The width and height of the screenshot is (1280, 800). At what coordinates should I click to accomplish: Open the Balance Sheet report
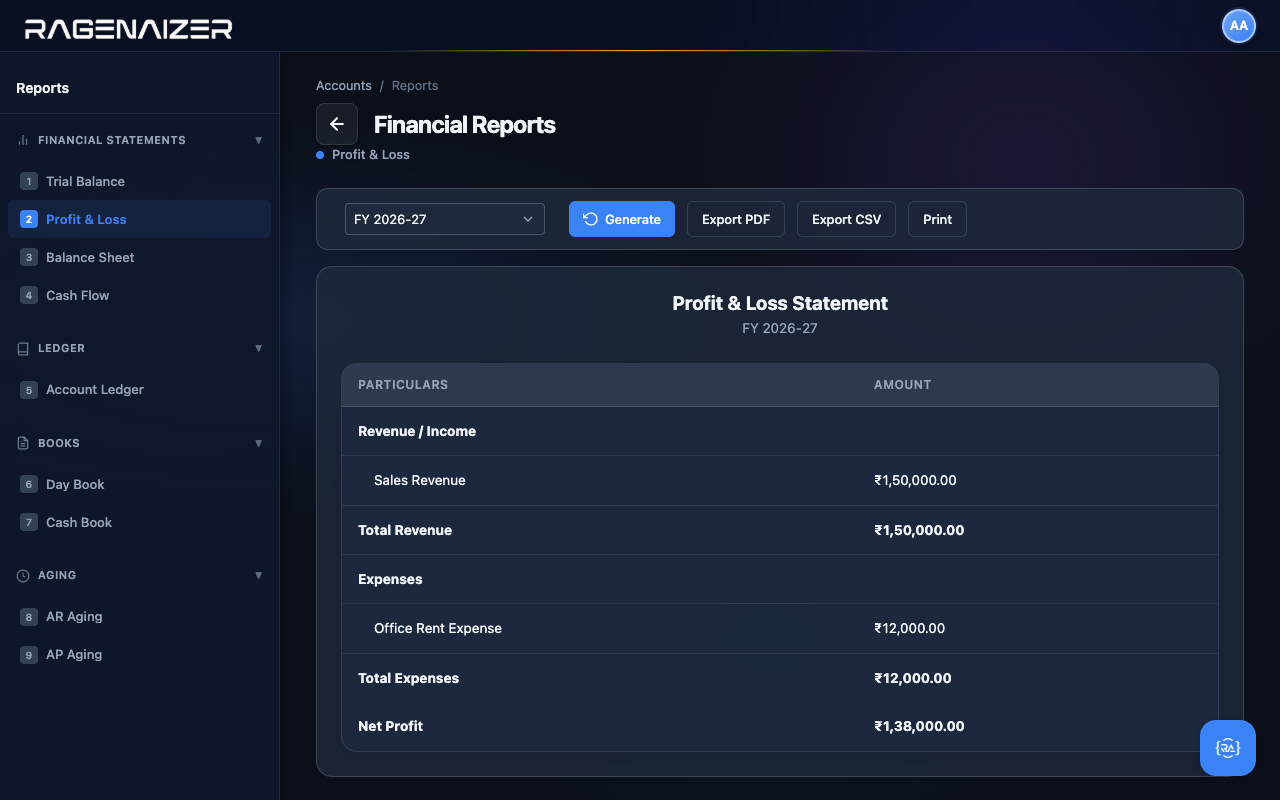pyautogui.click(x=139, y=257)
